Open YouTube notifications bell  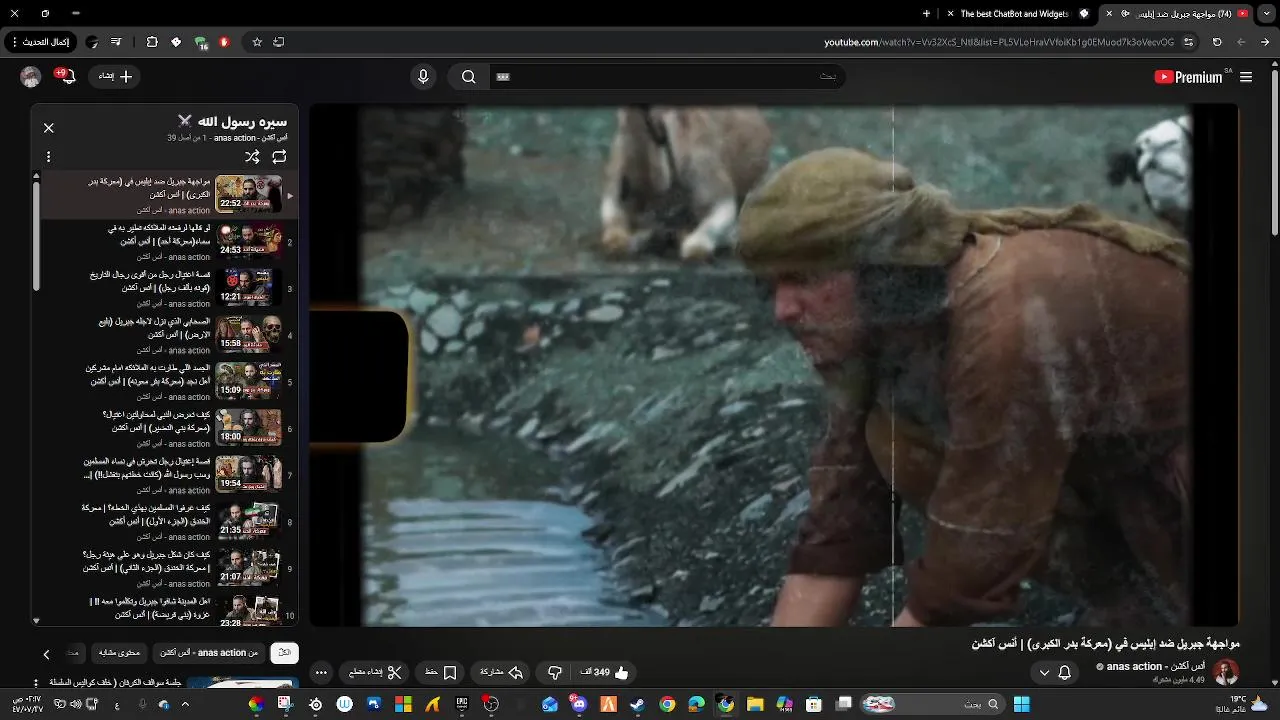(68, 77)
